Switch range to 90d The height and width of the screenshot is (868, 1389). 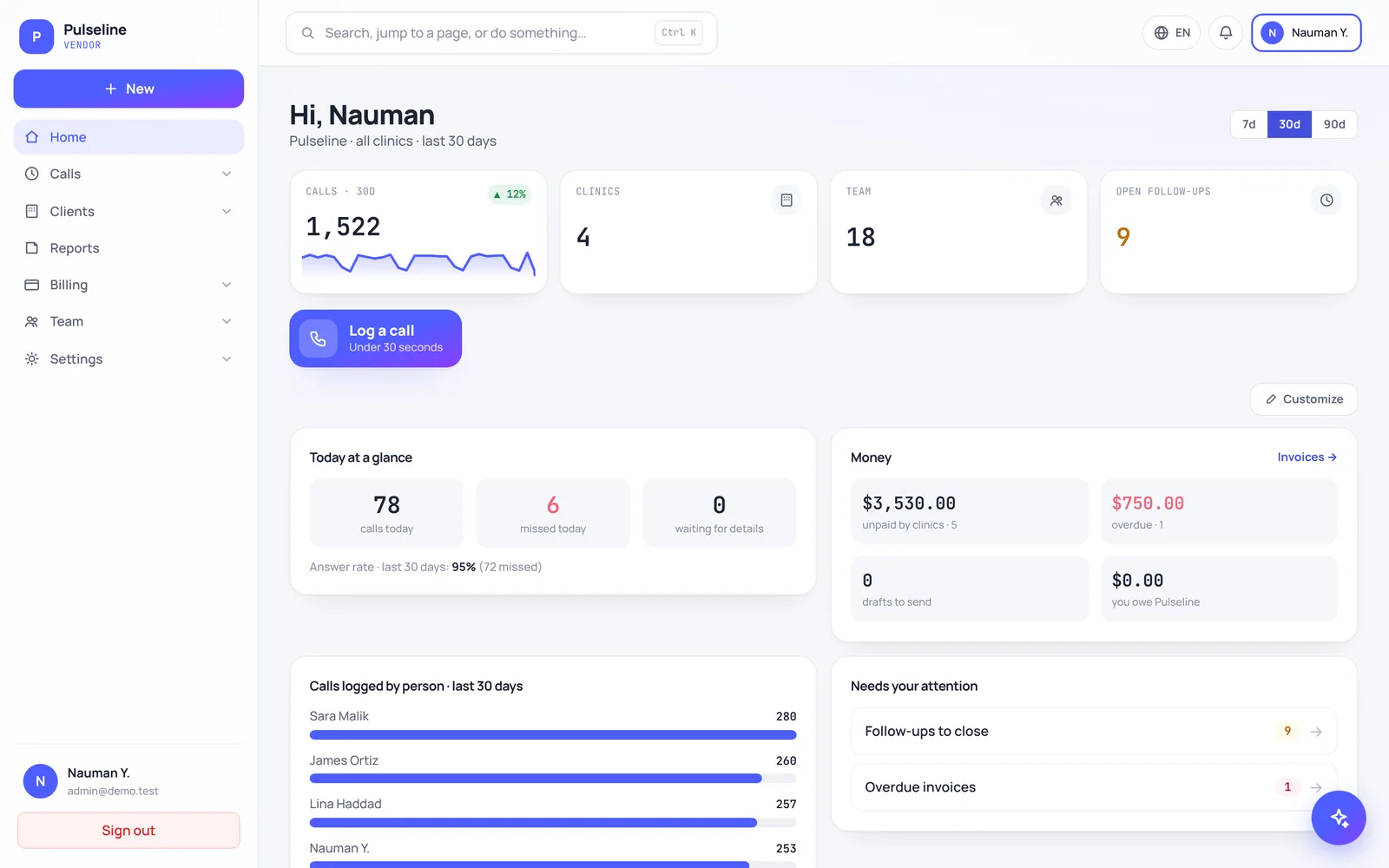1334,124
